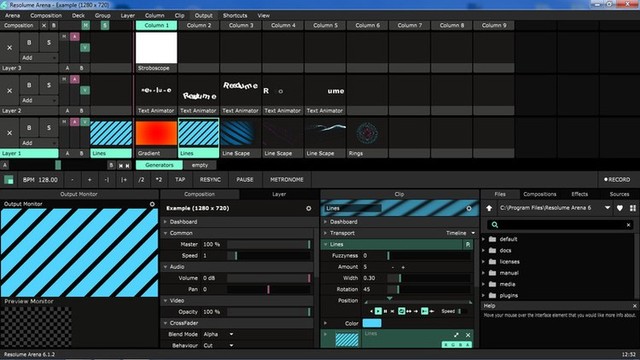This screenshot has height=360, width=640.
Task: Open composition panel settings circle icon
Action: pyautogui.click(x=309, y=208)
